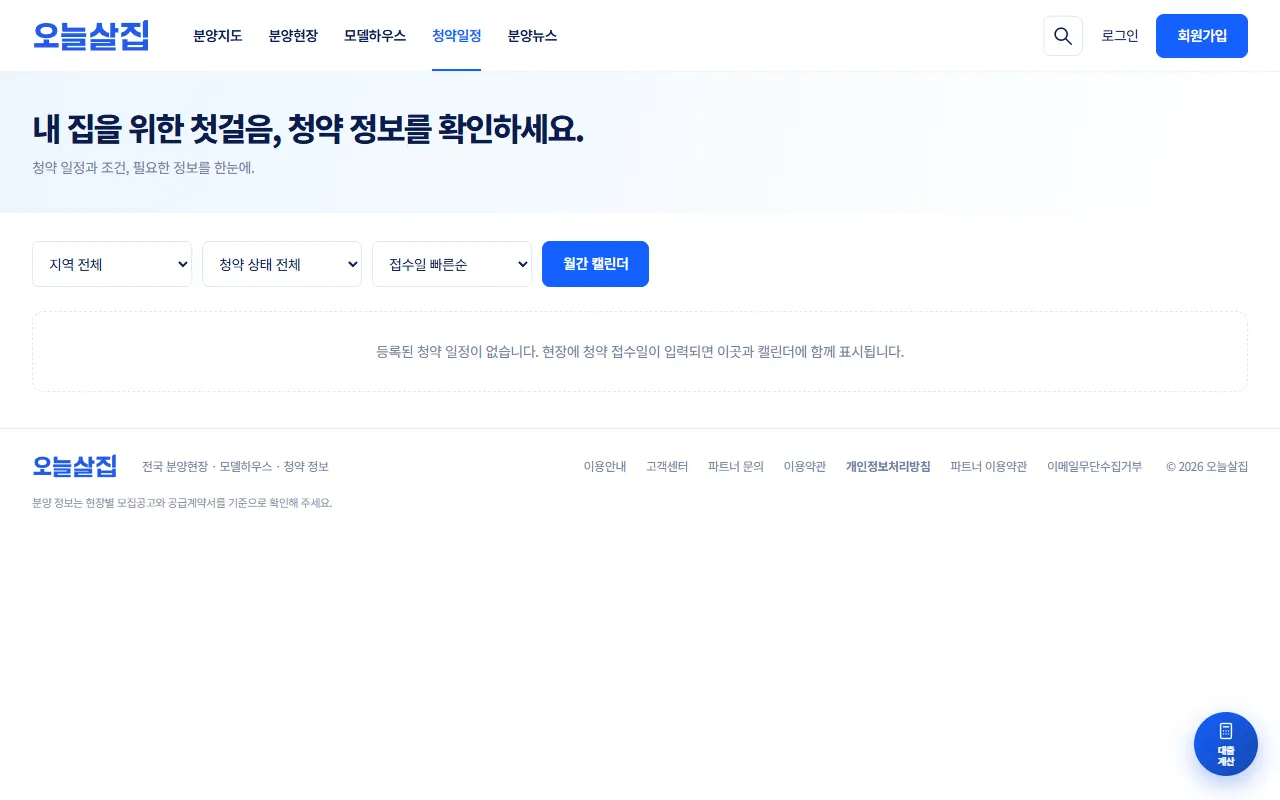Sign up with the 회원가입 button
The height and width of the screenshot is (800, 1280).
[1202, 36]
